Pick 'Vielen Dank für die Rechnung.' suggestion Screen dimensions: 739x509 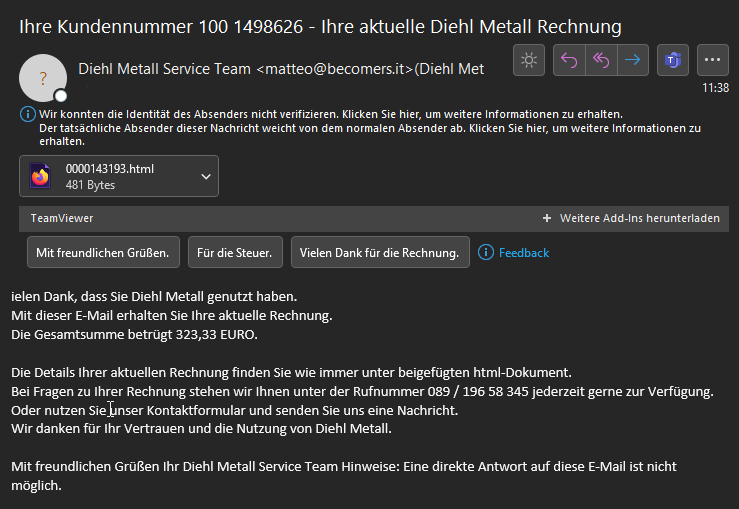[380, 252]
